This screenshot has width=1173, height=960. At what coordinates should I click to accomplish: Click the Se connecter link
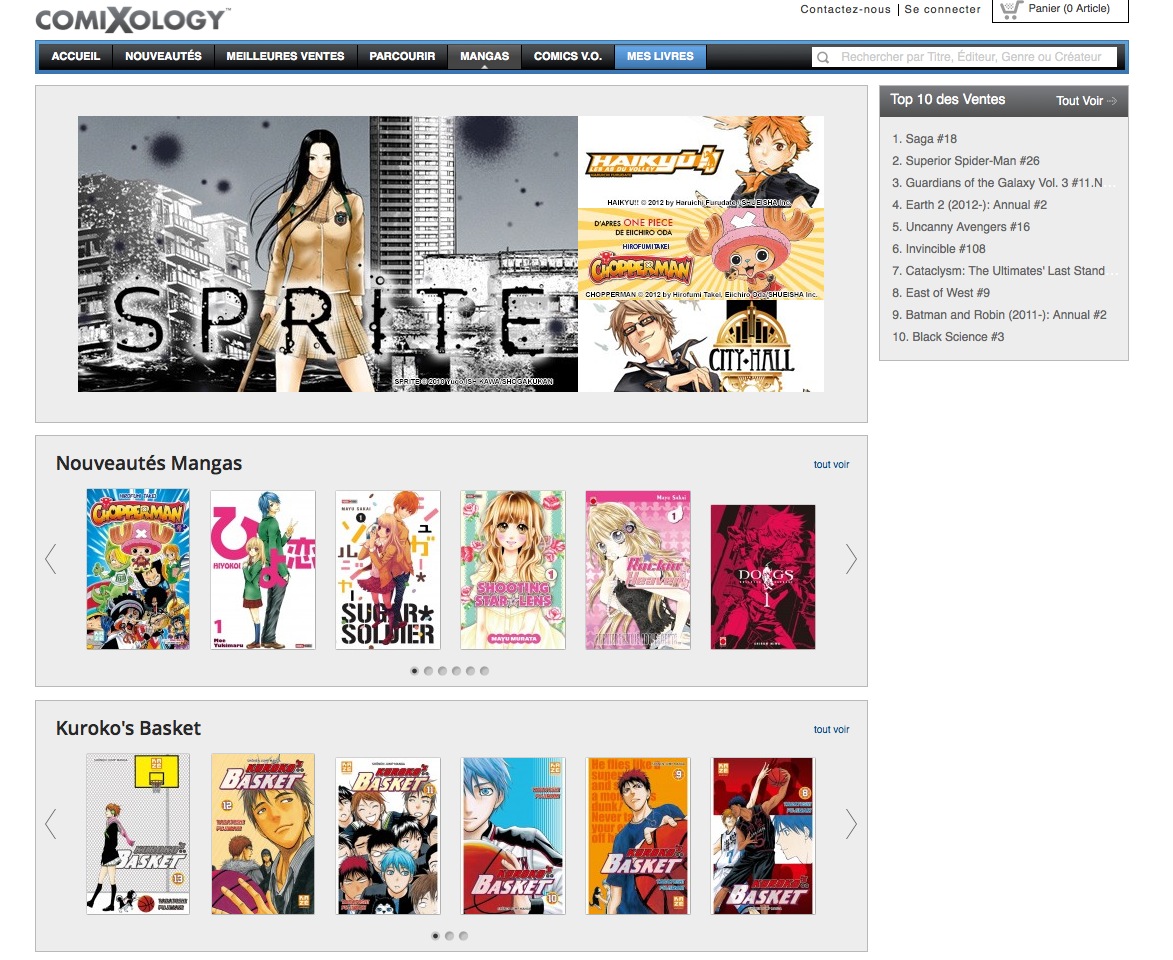(x=943, y=10)
